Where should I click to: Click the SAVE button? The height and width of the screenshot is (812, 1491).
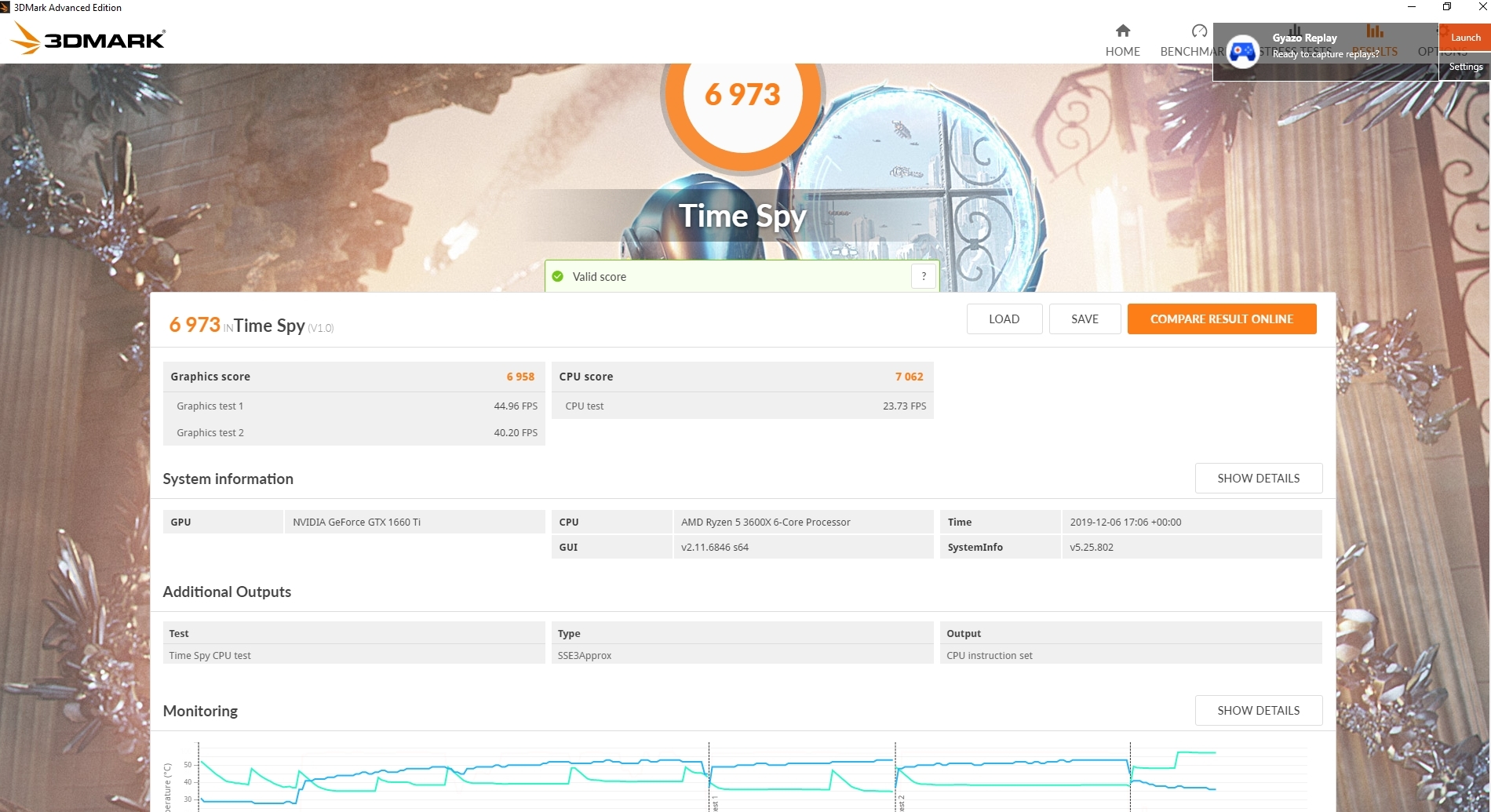1085,319
